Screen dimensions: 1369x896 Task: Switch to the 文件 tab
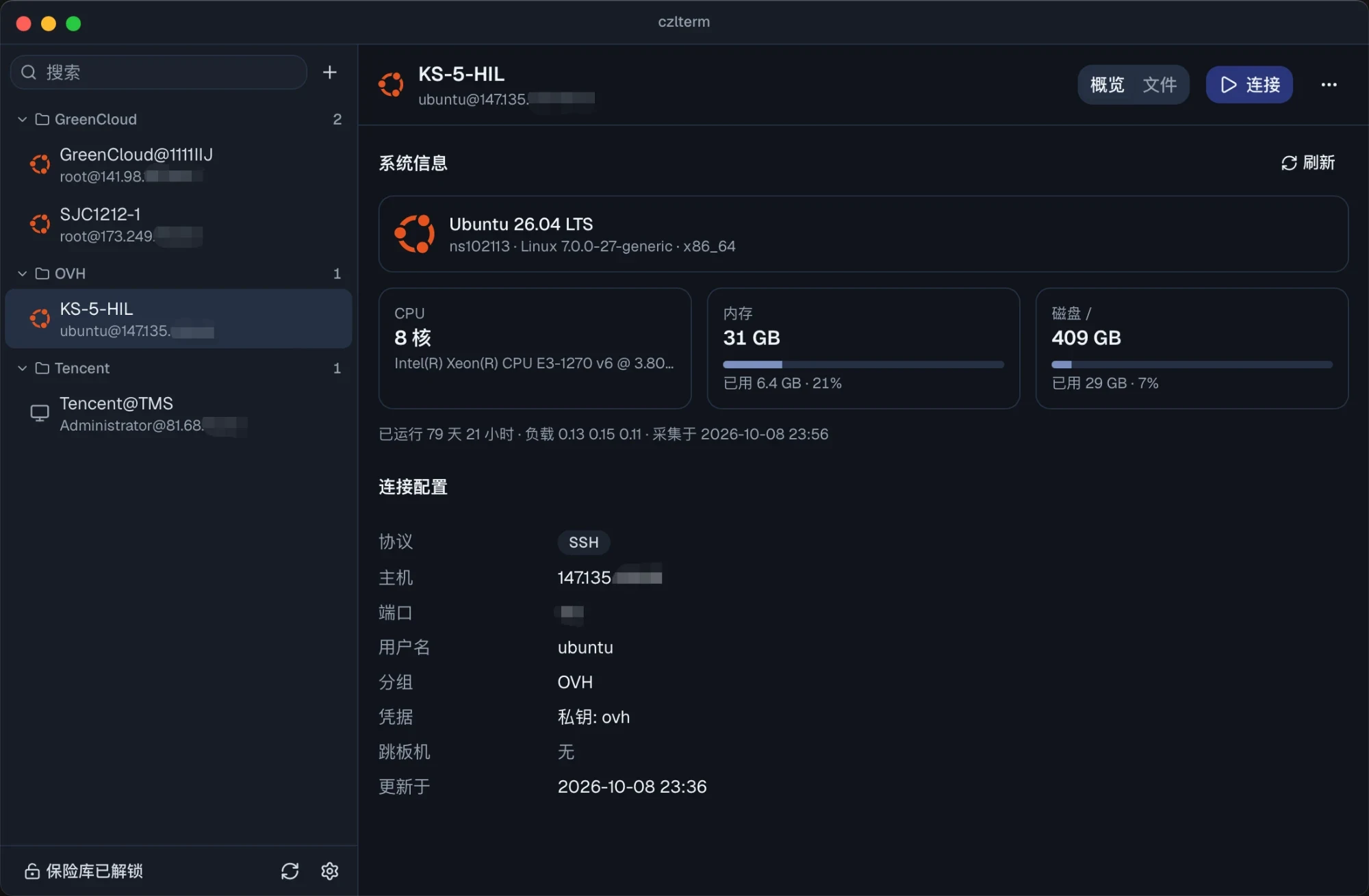click(x=1160, y=85)
